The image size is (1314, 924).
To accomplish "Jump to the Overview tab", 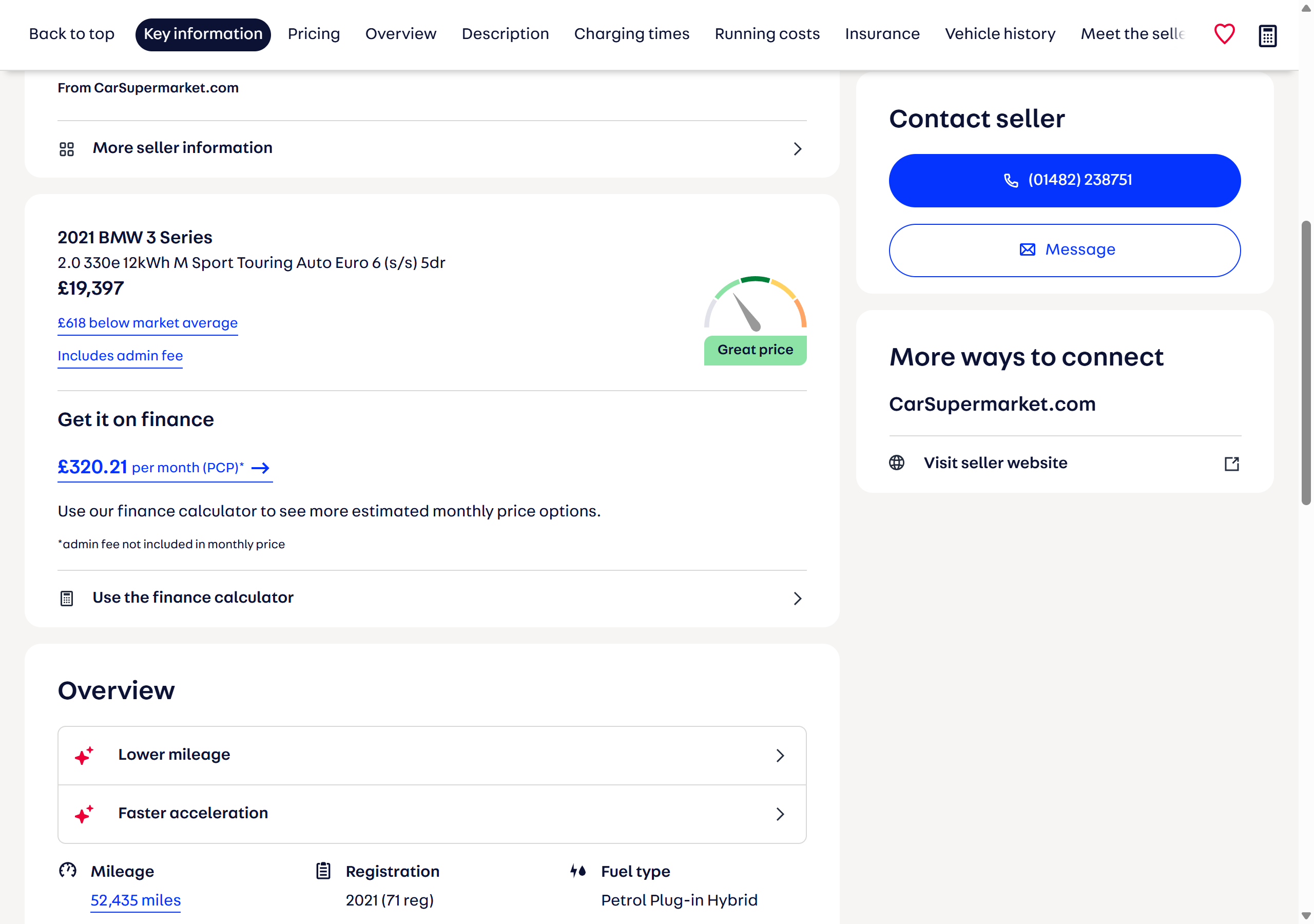I will (400, 34).
